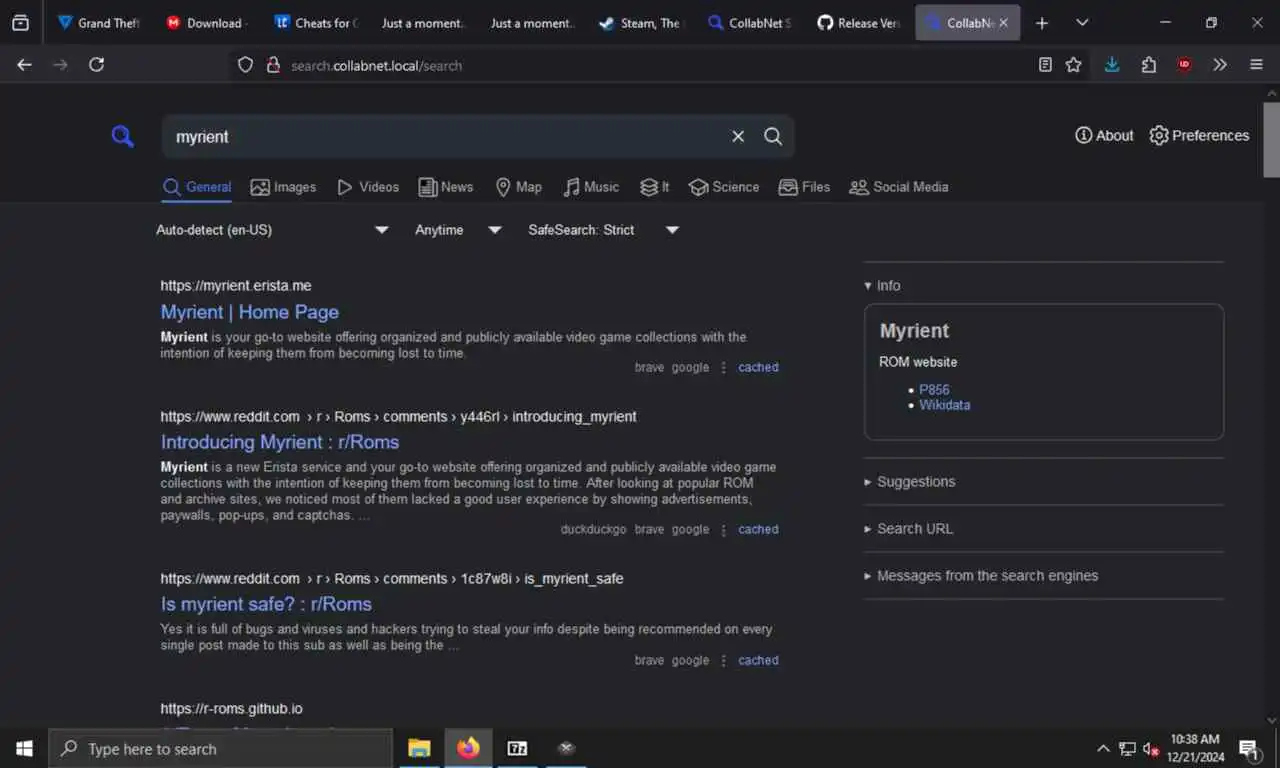The width and height of the screenshot is (1280, 768).
Task: Switch to the Science category tab
Action: (724, 187)
